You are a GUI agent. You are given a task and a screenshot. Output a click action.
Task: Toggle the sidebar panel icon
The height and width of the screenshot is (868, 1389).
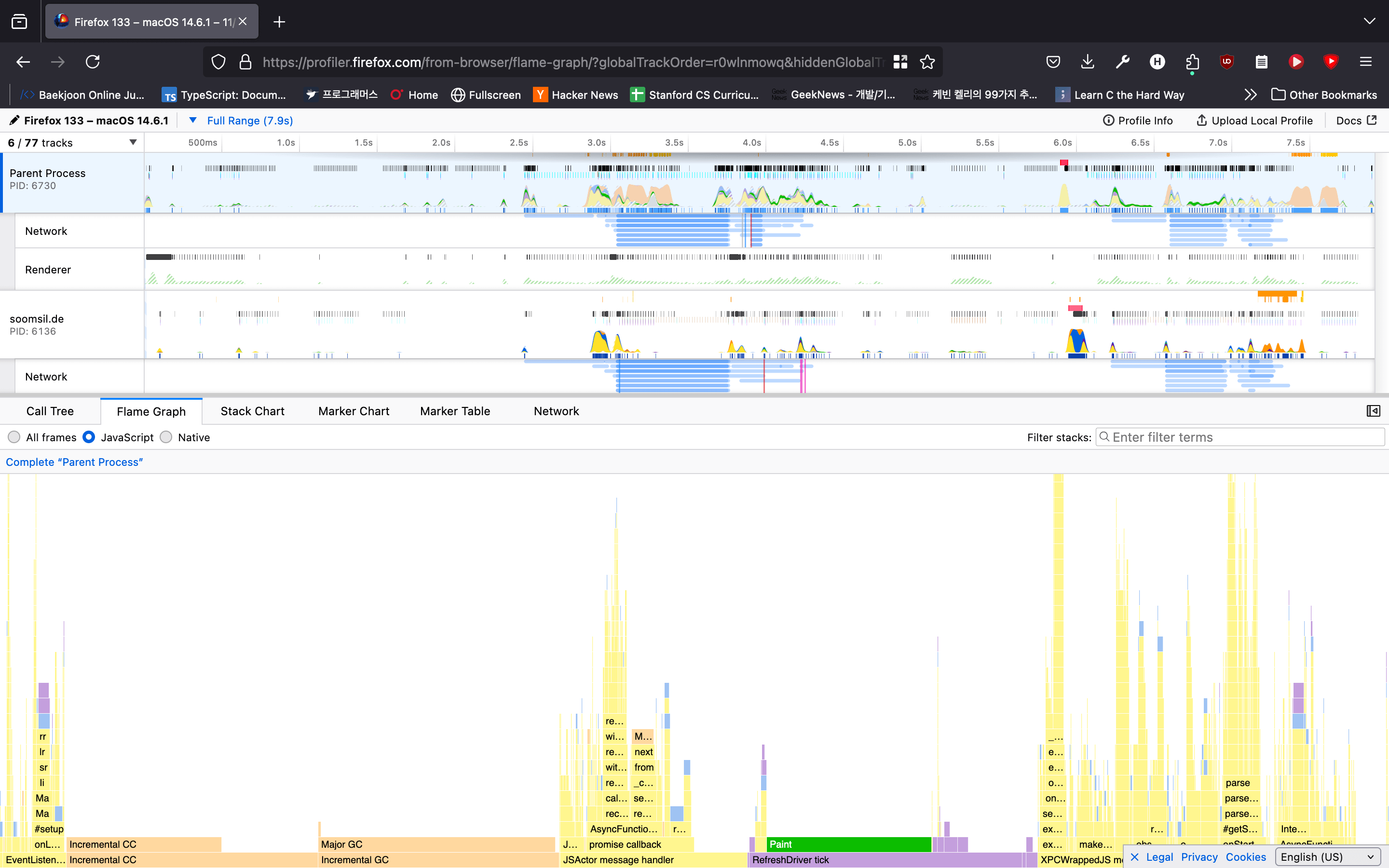[x=1373, y=411]
